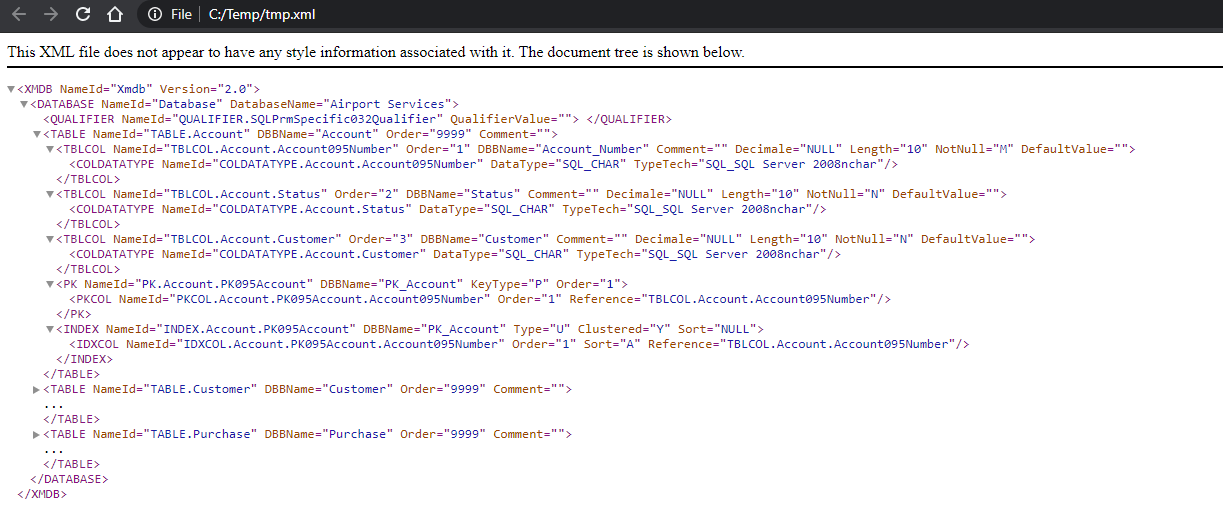The width and height of the screenshot is (1223, 532).
Task: Collapse the PK.Account.PK095Account node
Action: click(51, 284)
